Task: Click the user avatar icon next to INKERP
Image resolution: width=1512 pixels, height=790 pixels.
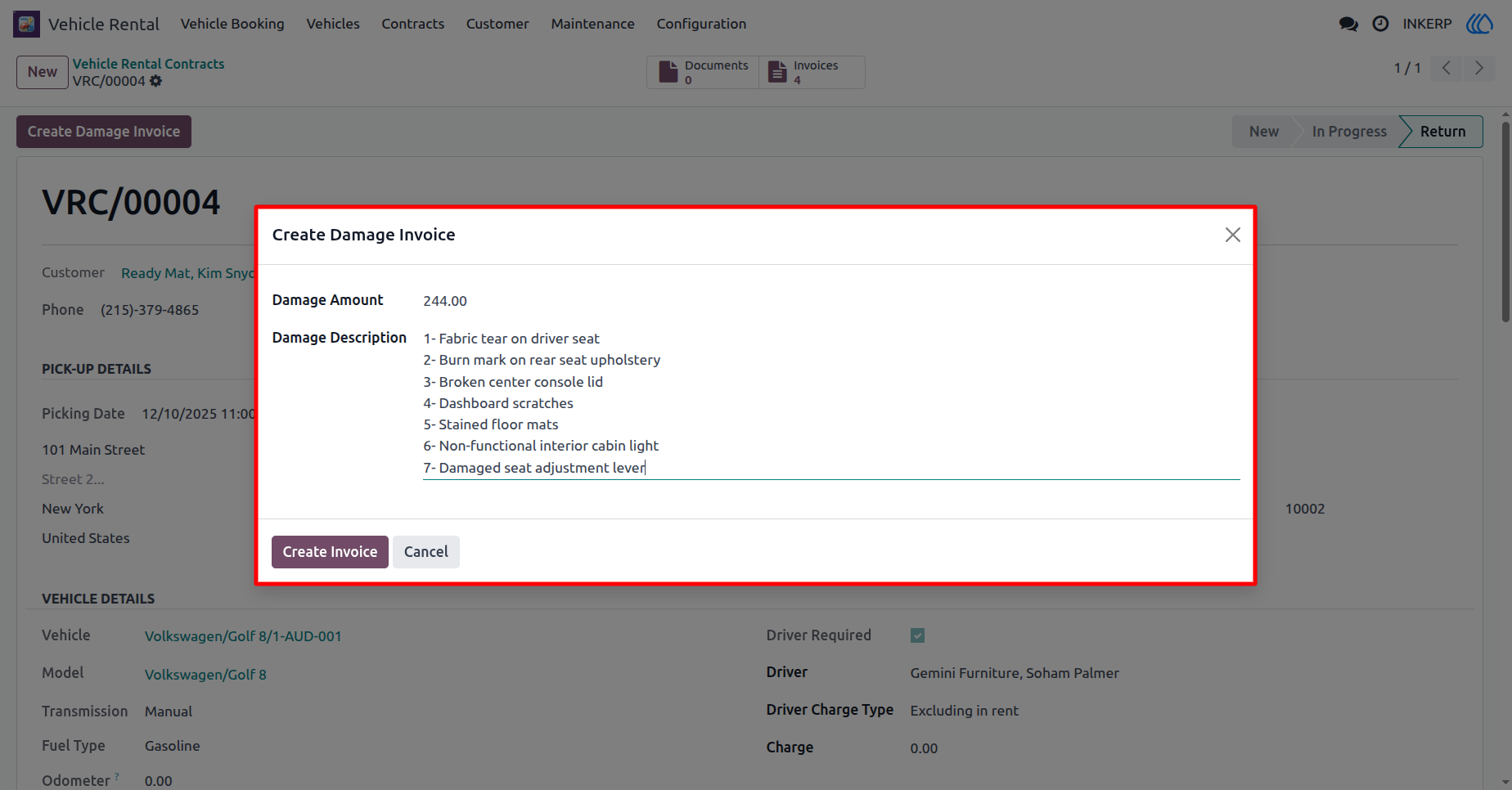Action: pos(1479,24)
